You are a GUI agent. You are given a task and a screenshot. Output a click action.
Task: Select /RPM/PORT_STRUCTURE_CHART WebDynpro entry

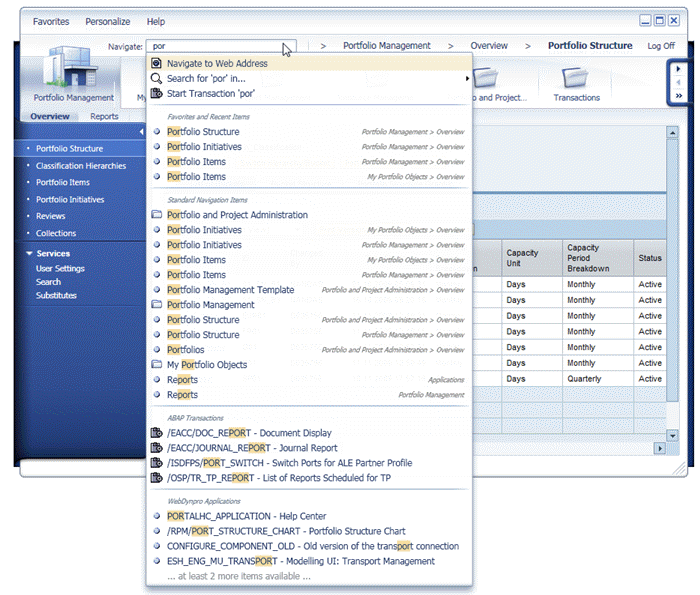(x=309, y=531)
